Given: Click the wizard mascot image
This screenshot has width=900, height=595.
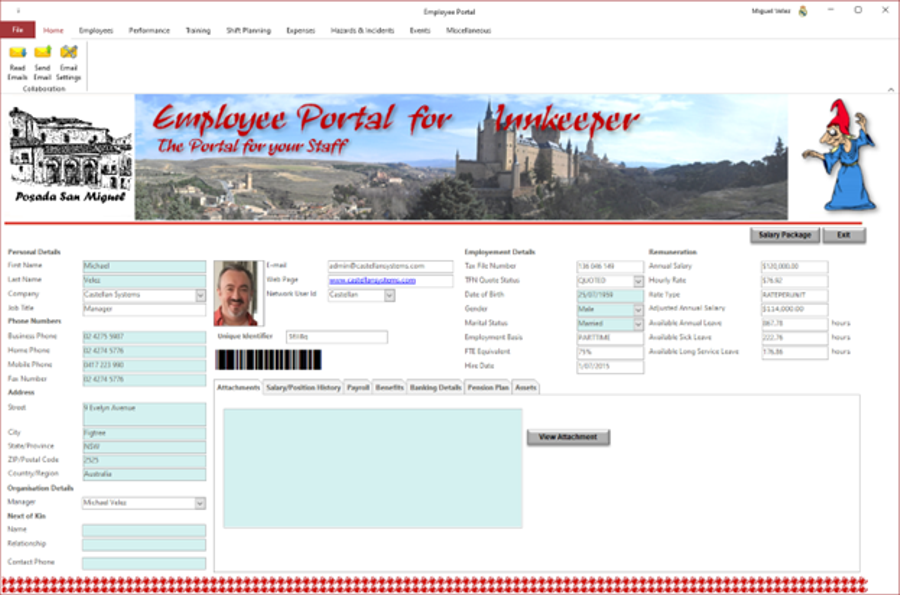Looking at the screenshot, I should pos(840,155).
